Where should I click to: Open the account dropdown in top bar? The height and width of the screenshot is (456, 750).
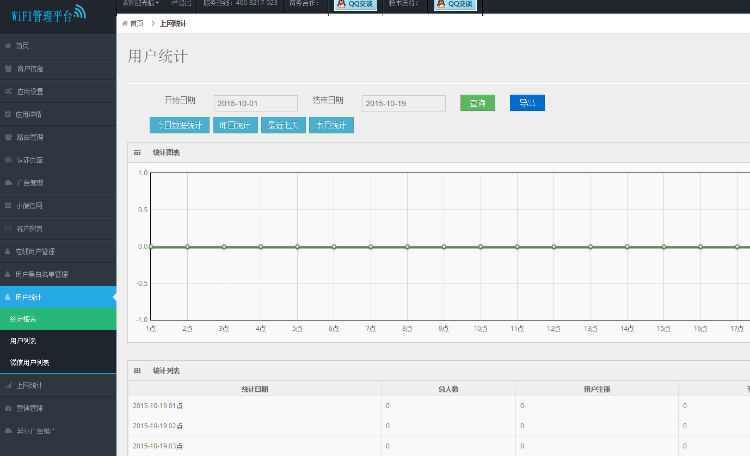click(x=140, y=4)
